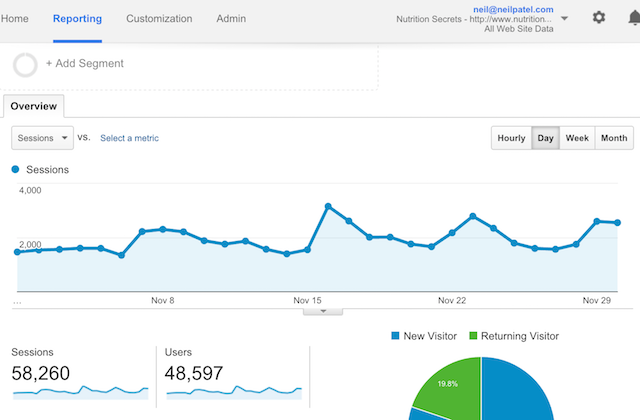Expand the account selector dropdown arrow
This screenshot has height=420, width=640.
(564, 18)
